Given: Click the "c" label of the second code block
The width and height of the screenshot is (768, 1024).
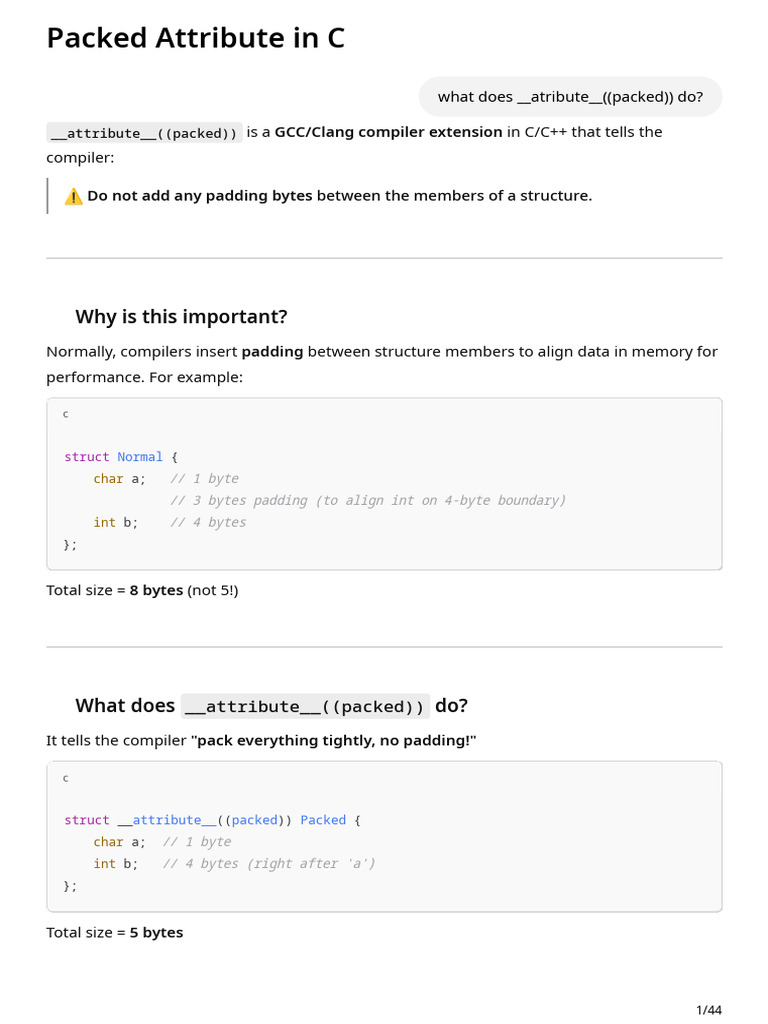Looking at the screenshot, I should coord(66,778).
